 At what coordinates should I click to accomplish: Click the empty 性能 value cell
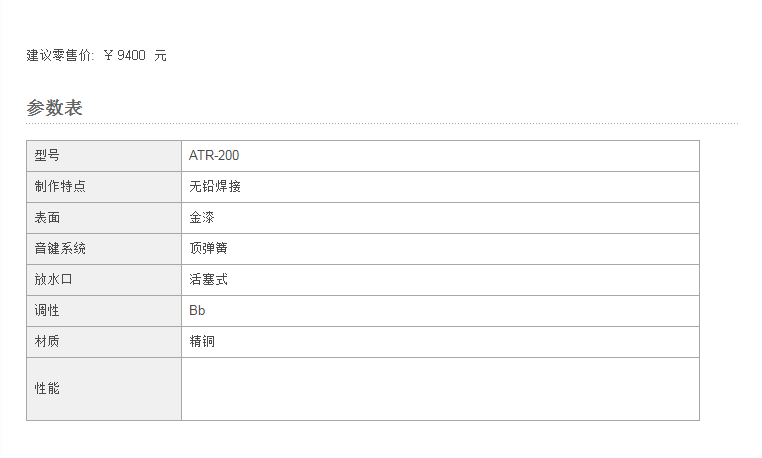[x=440, y=389]
